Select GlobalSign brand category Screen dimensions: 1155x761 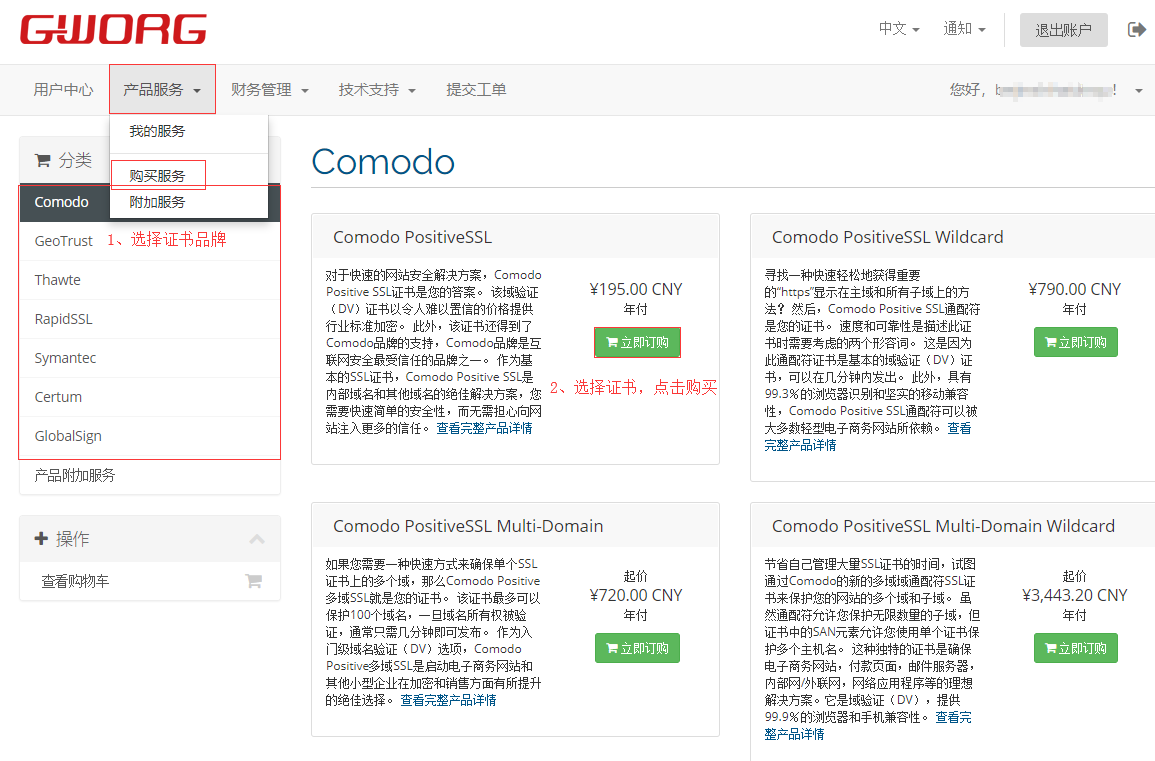(x=150, y=436)
